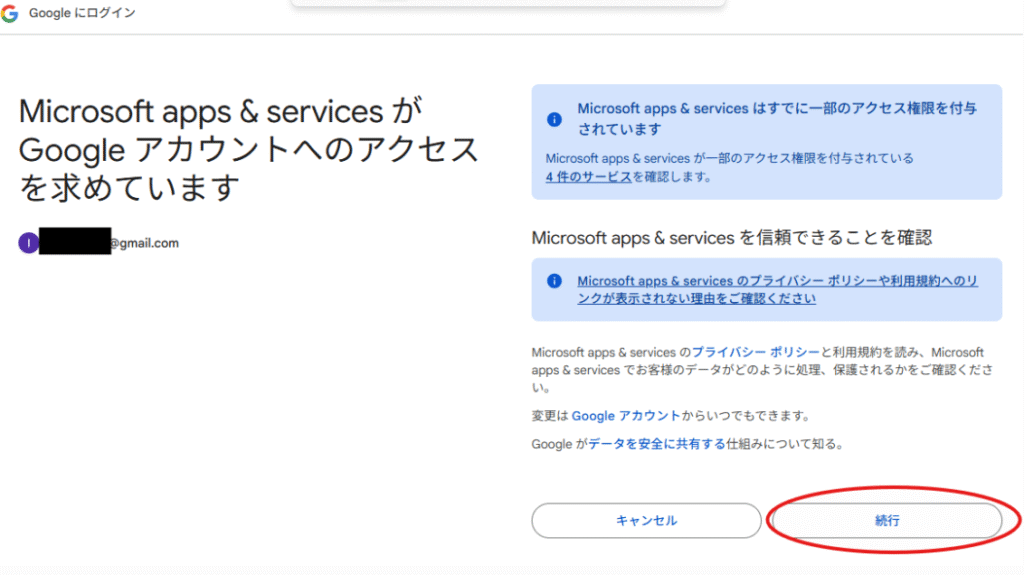The height and width of the screenshot is (575, 1024).
Task: Click the purple account avatar icon
Action: click(x=28, y=243)
